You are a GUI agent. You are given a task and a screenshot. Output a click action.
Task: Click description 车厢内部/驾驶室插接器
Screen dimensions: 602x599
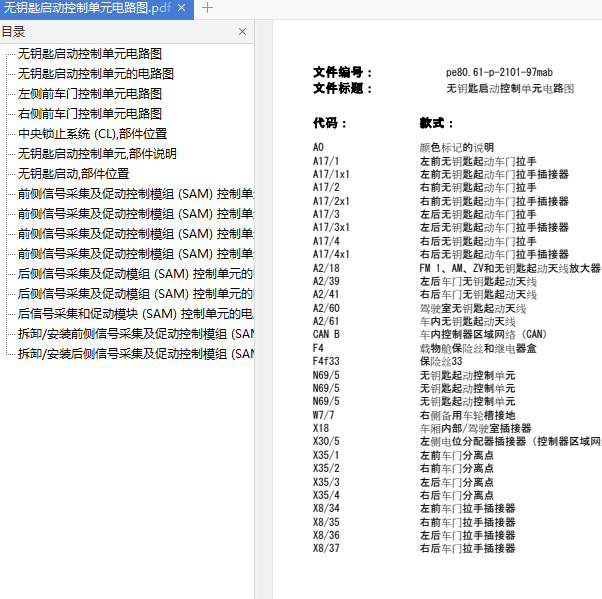[475, 428]
